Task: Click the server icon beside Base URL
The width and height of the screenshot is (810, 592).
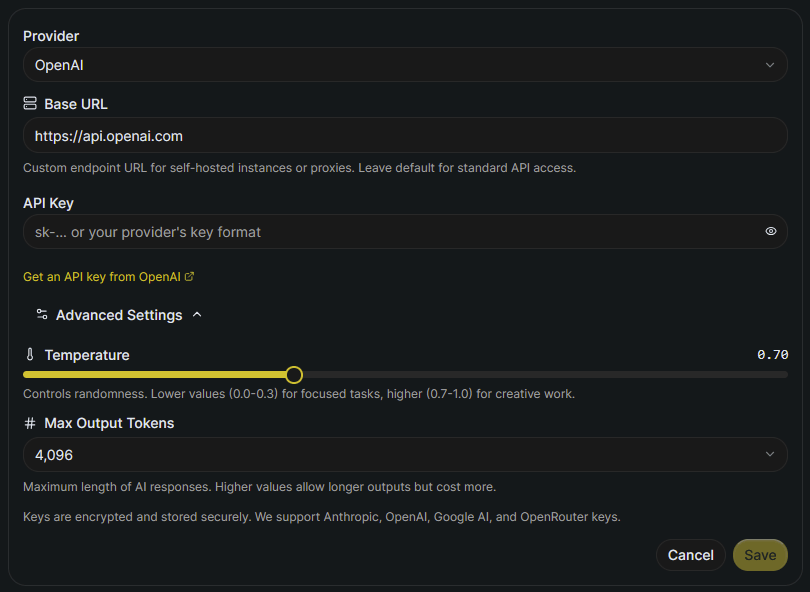Action: pos(30,104)
